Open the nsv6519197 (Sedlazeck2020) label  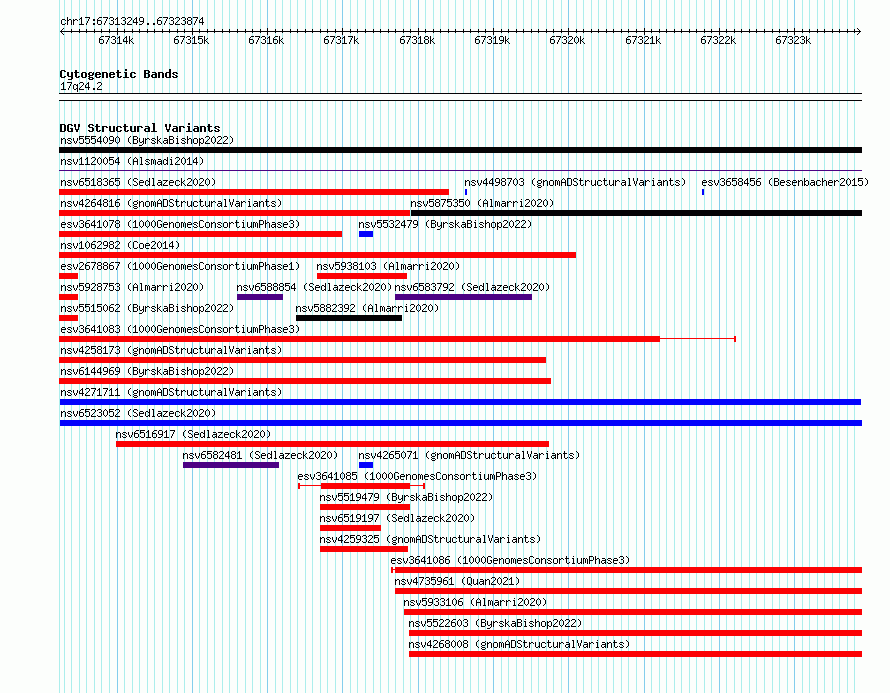(397, 518)
